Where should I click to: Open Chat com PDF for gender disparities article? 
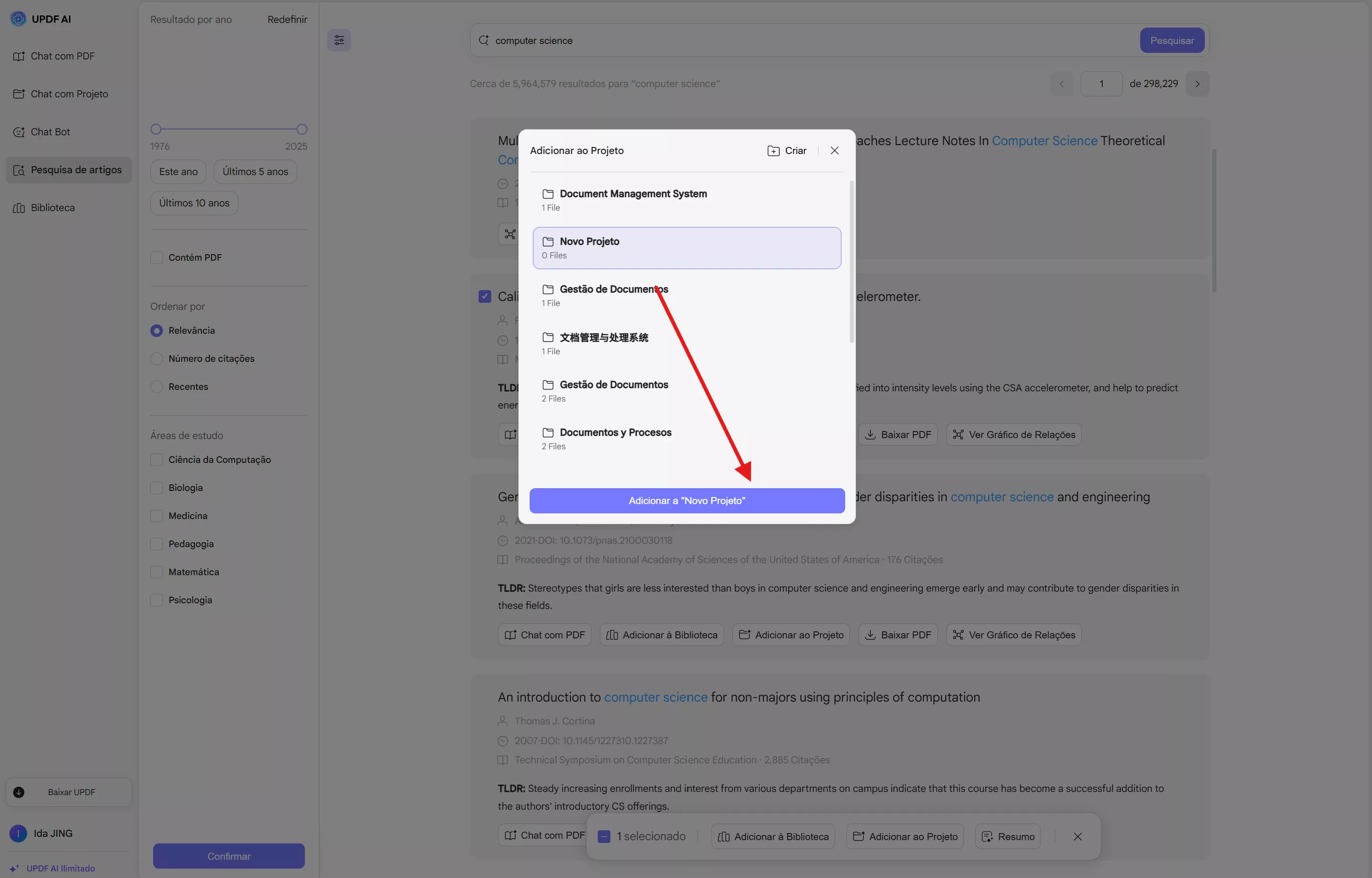click(545, 635)
